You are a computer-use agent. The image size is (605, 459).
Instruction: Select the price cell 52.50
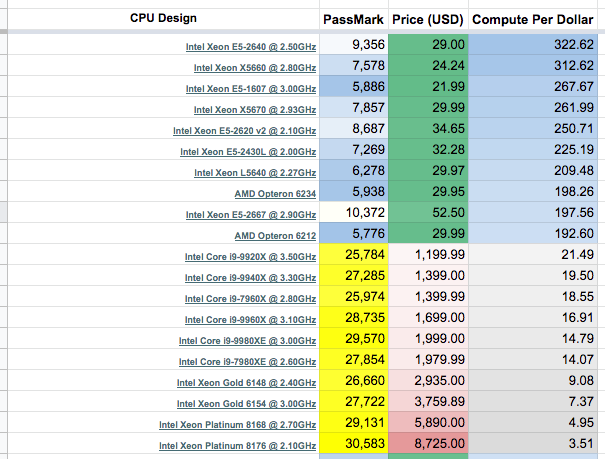click(428, 213)
